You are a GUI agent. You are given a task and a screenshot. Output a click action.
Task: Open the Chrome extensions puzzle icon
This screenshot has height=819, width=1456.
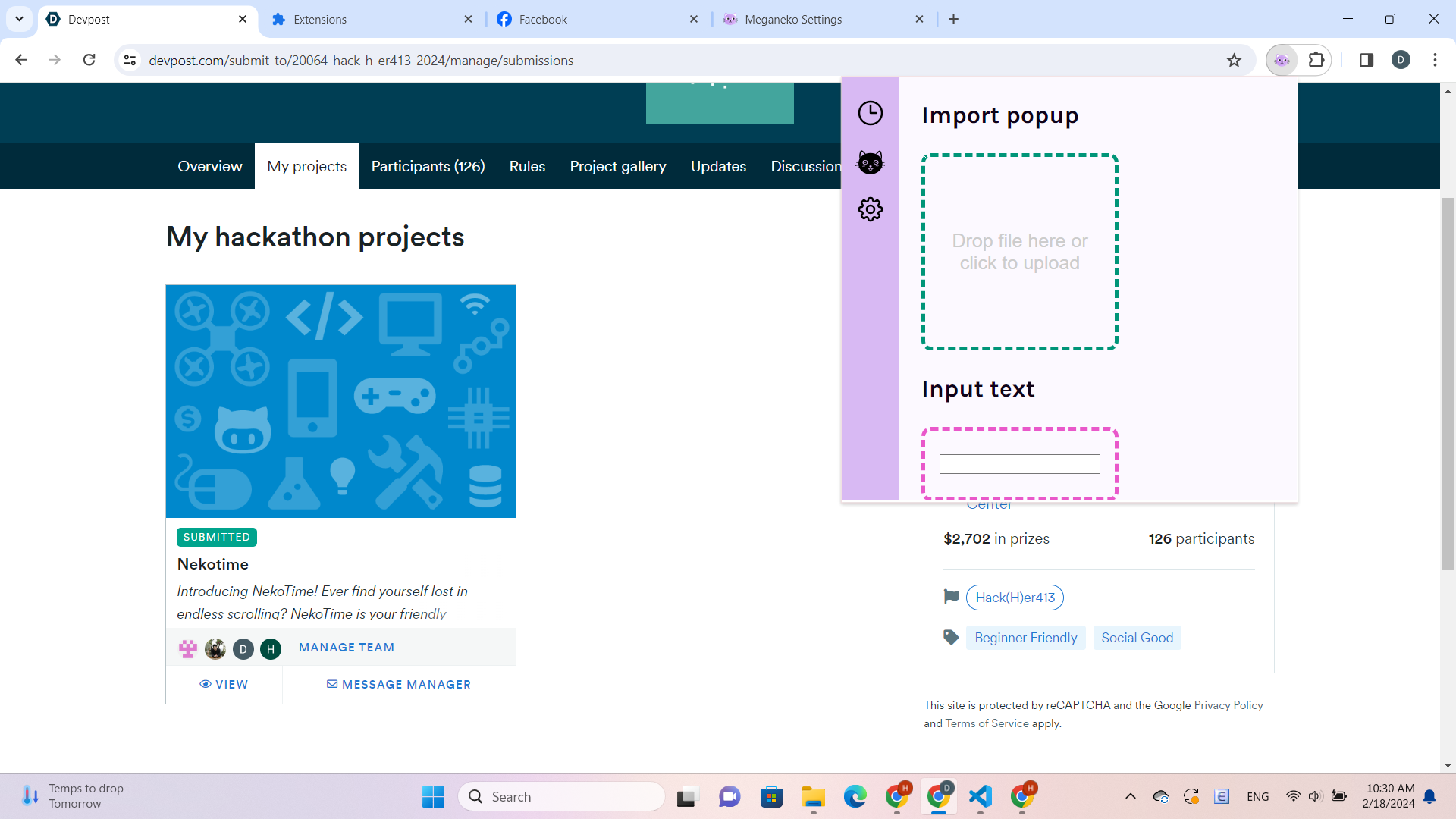click(1316, 61)
